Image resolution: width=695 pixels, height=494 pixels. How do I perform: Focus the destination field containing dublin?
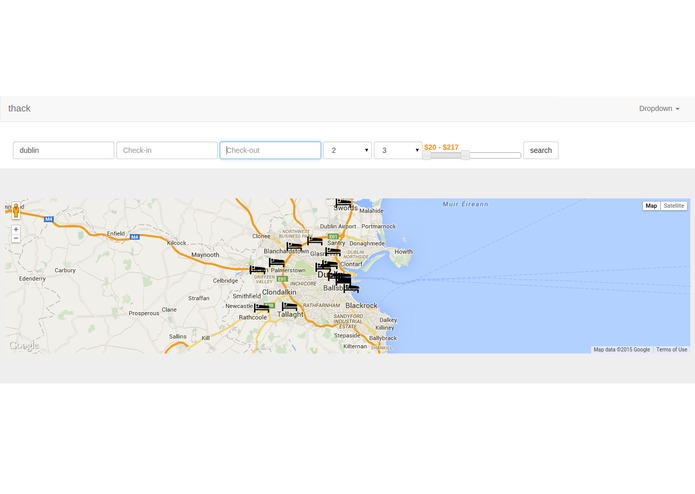(x=63, y=150)
